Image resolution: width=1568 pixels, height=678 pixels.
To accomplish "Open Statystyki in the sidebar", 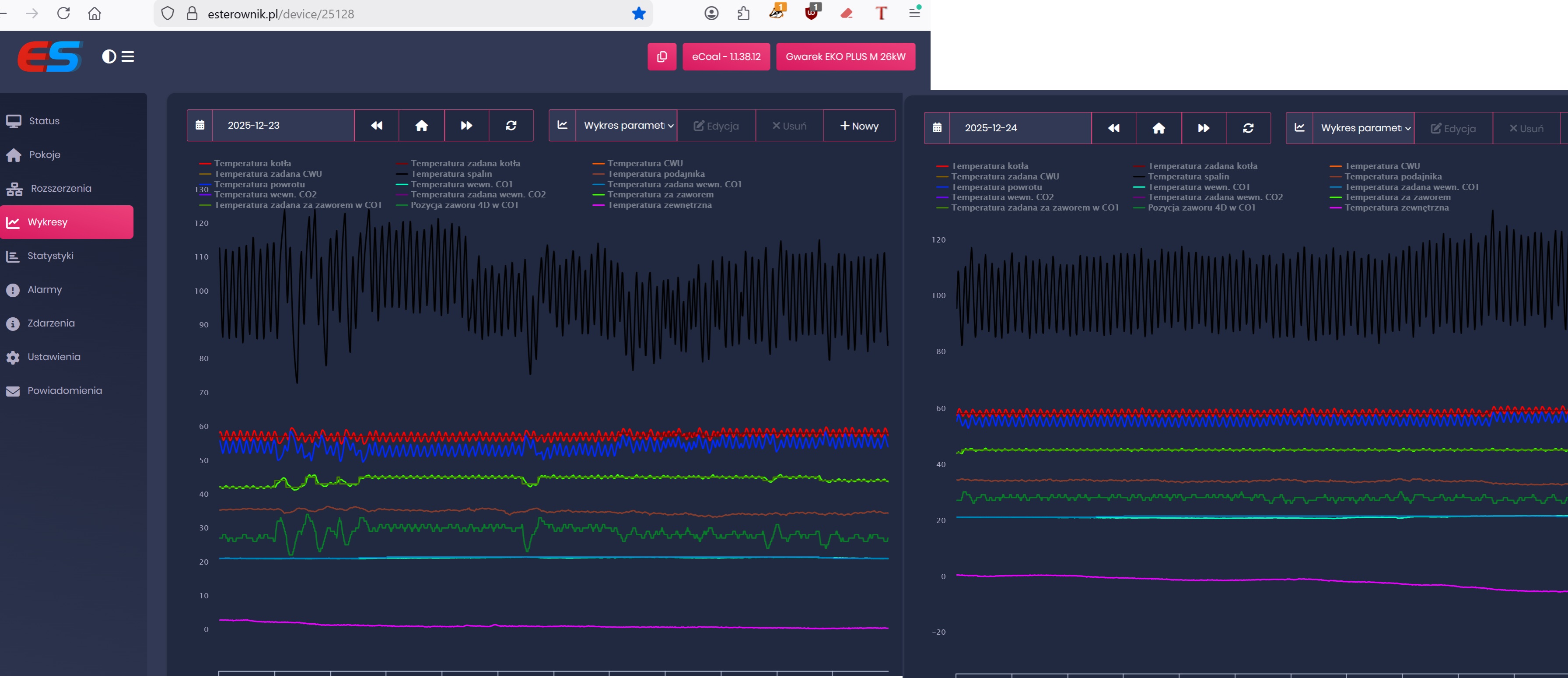I will click(50, 256).
